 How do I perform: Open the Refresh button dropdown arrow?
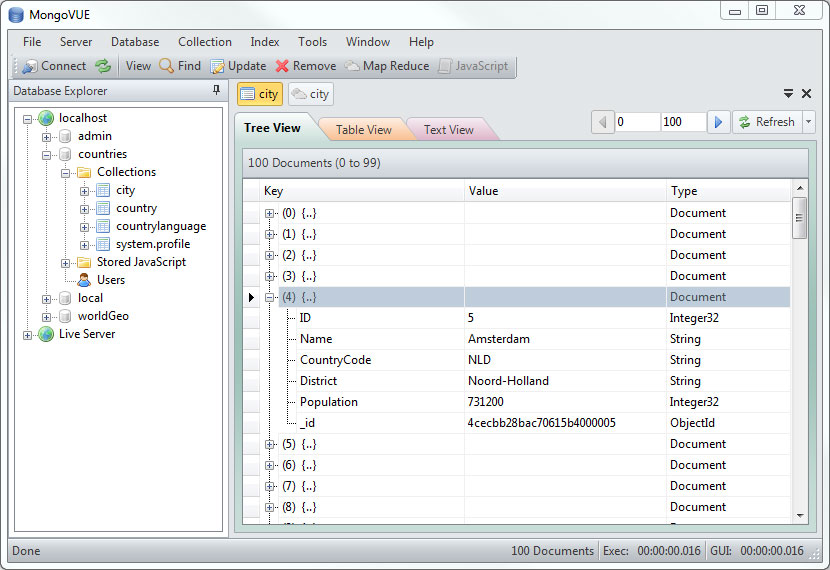(x=808, y=122)
